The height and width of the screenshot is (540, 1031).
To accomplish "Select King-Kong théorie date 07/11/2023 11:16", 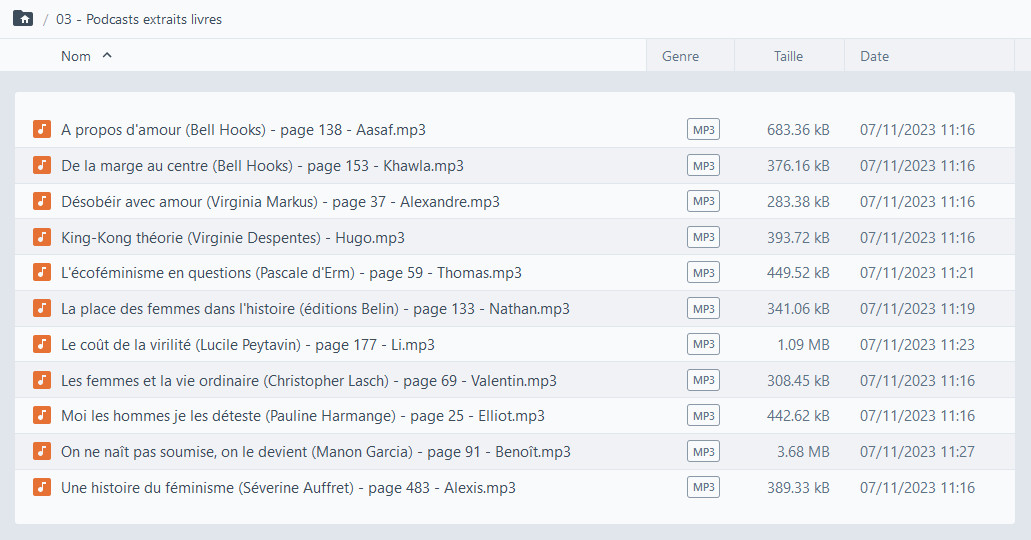I will point(917,237).
